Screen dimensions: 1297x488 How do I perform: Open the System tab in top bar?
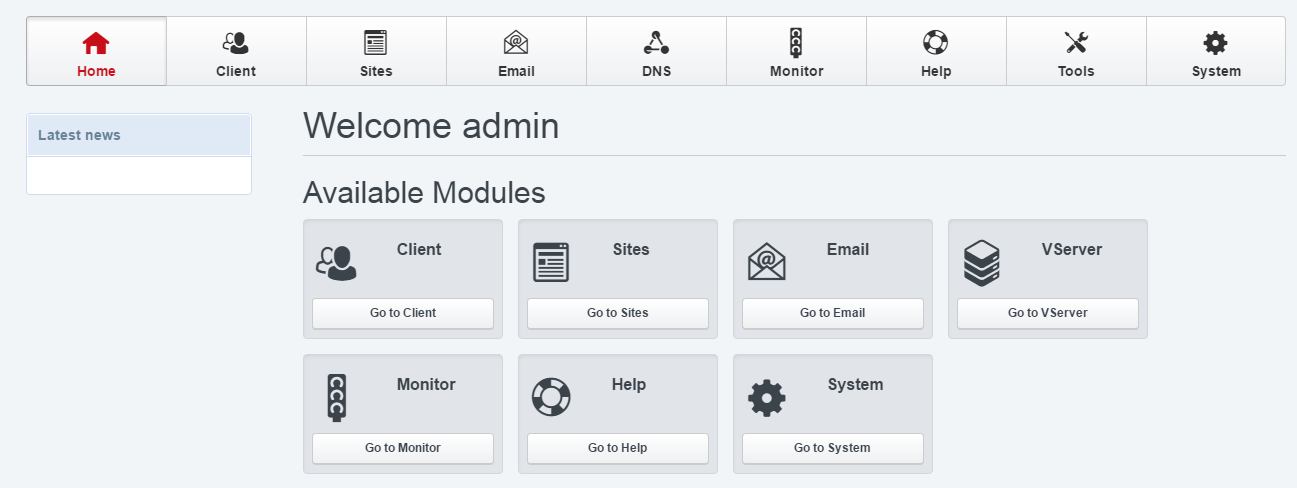click(x=1216, y=52)
